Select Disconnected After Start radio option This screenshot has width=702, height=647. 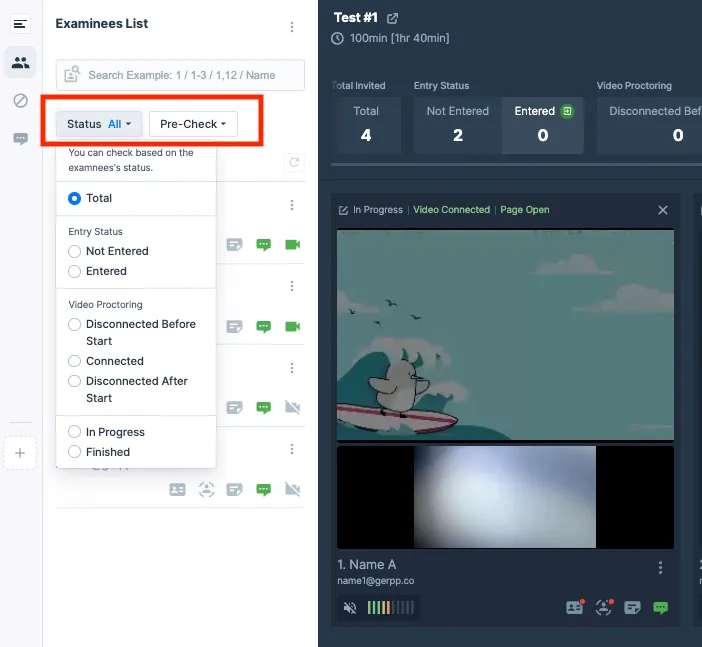pyautogui.click(x=74, y=381)
